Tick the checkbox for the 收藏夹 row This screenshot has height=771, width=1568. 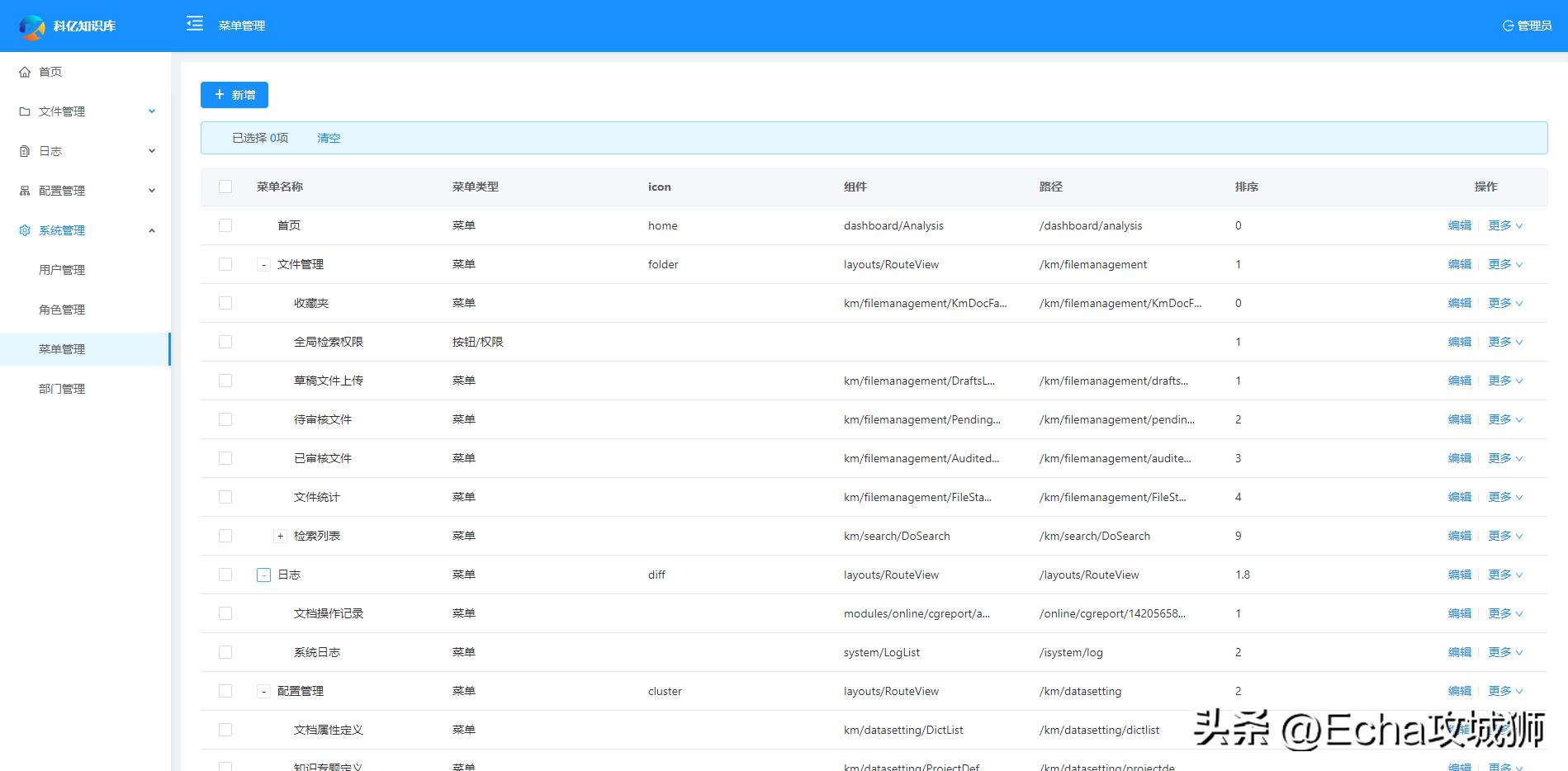(x=225, y=303)
